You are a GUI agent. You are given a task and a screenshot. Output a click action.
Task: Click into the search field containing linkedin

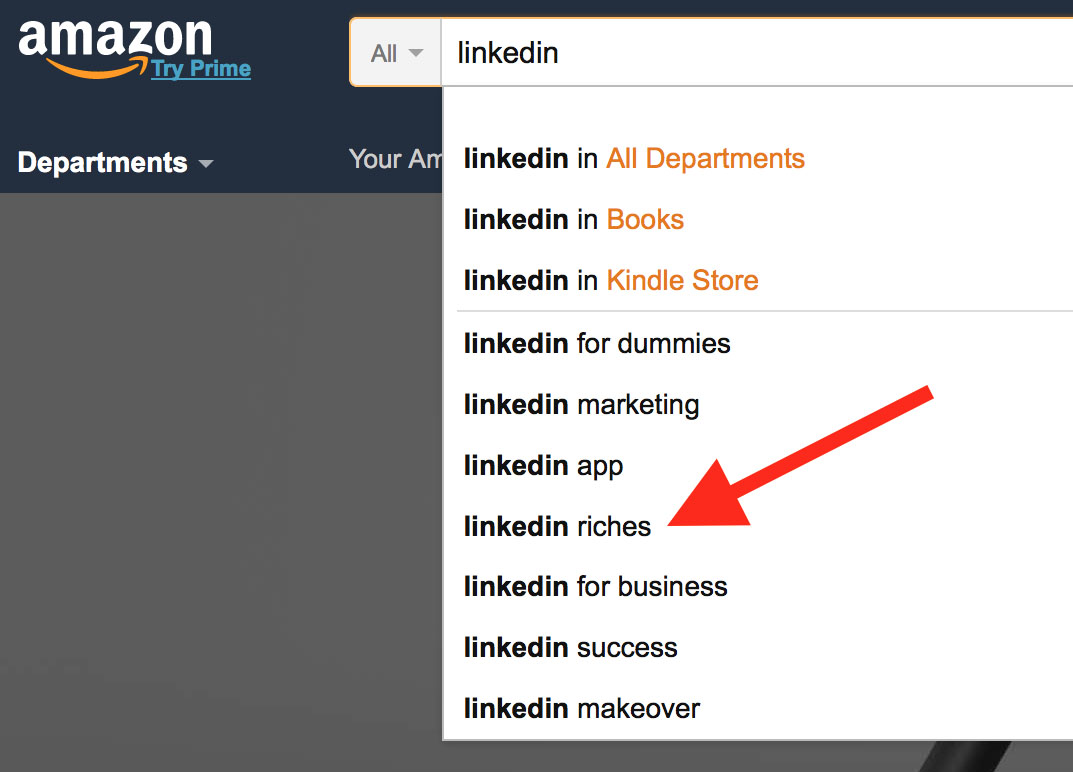(757, 53)
